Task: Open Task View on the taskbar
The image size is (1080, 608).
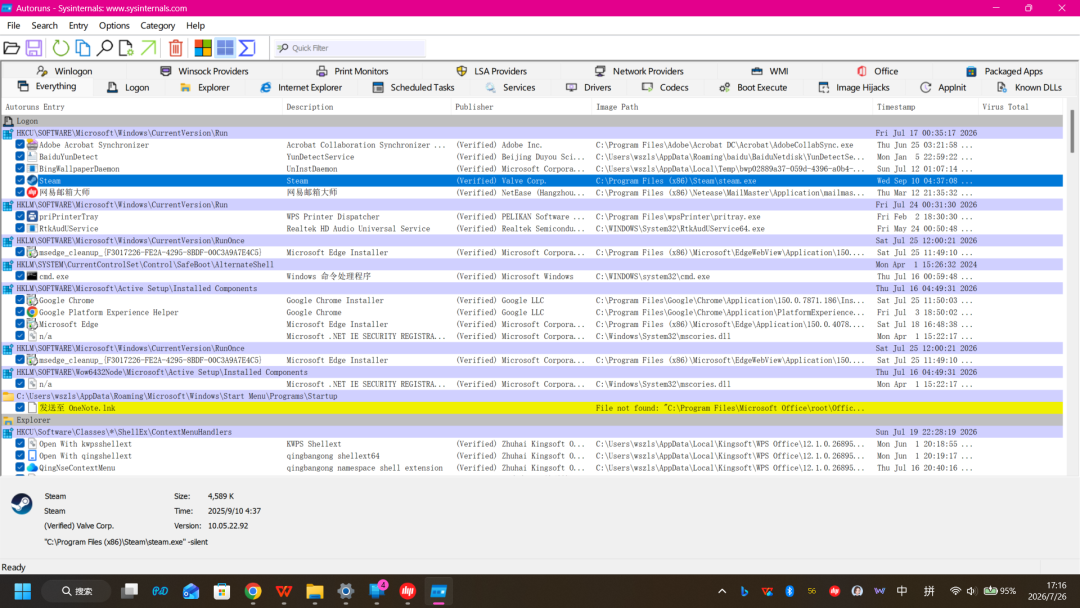Action: point(129,591)
